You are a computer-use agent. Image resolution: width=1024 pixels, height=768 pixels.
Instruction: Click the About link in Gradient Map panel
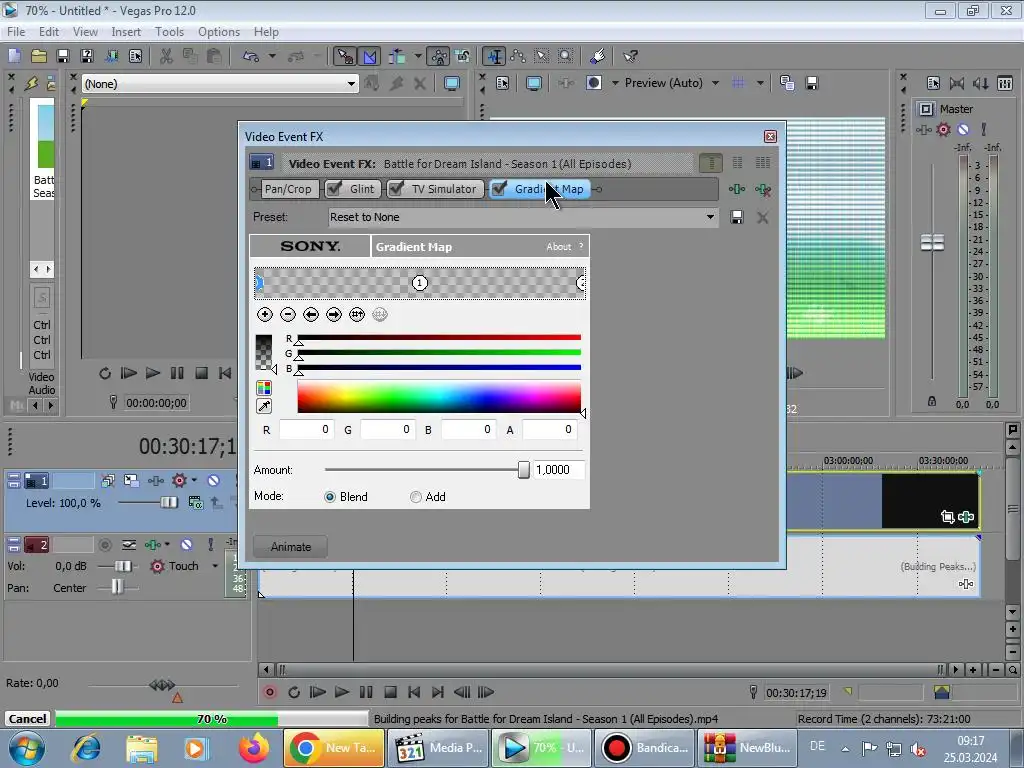tap(558, 247)
